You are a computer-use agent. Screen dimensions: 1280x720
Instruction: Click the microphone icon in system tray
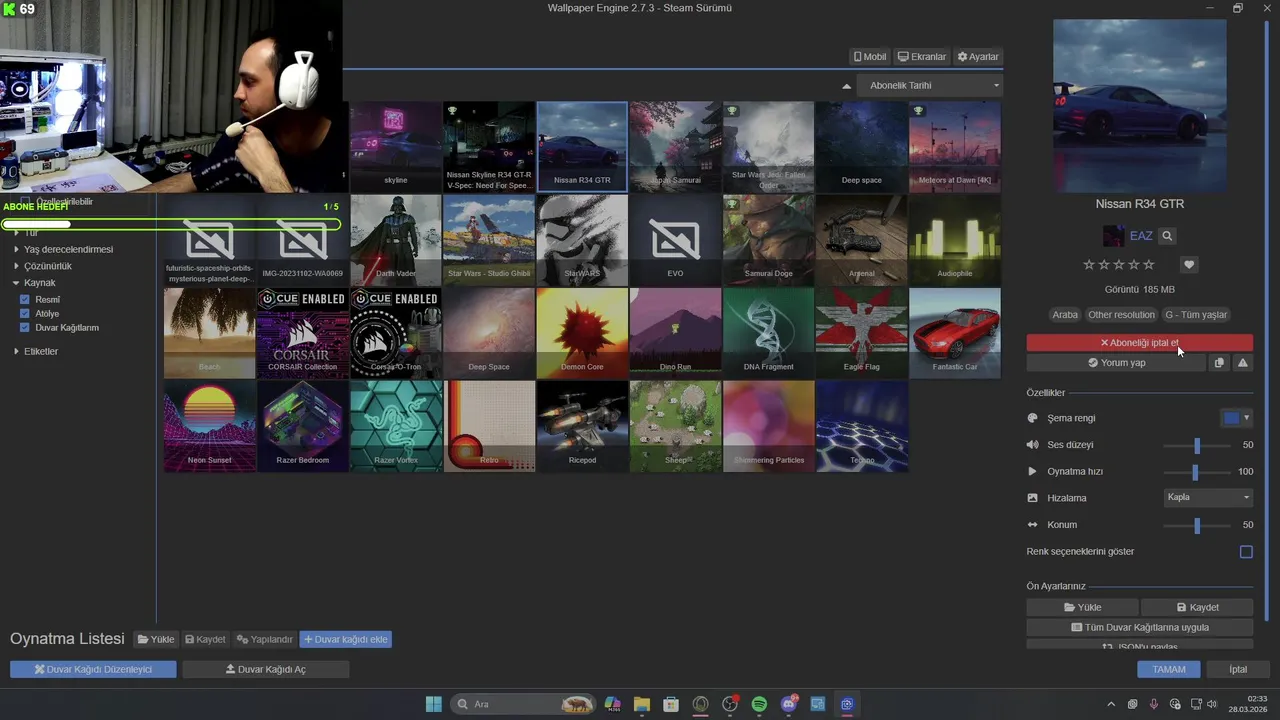pyautogui.click(x=1154, y=704)
